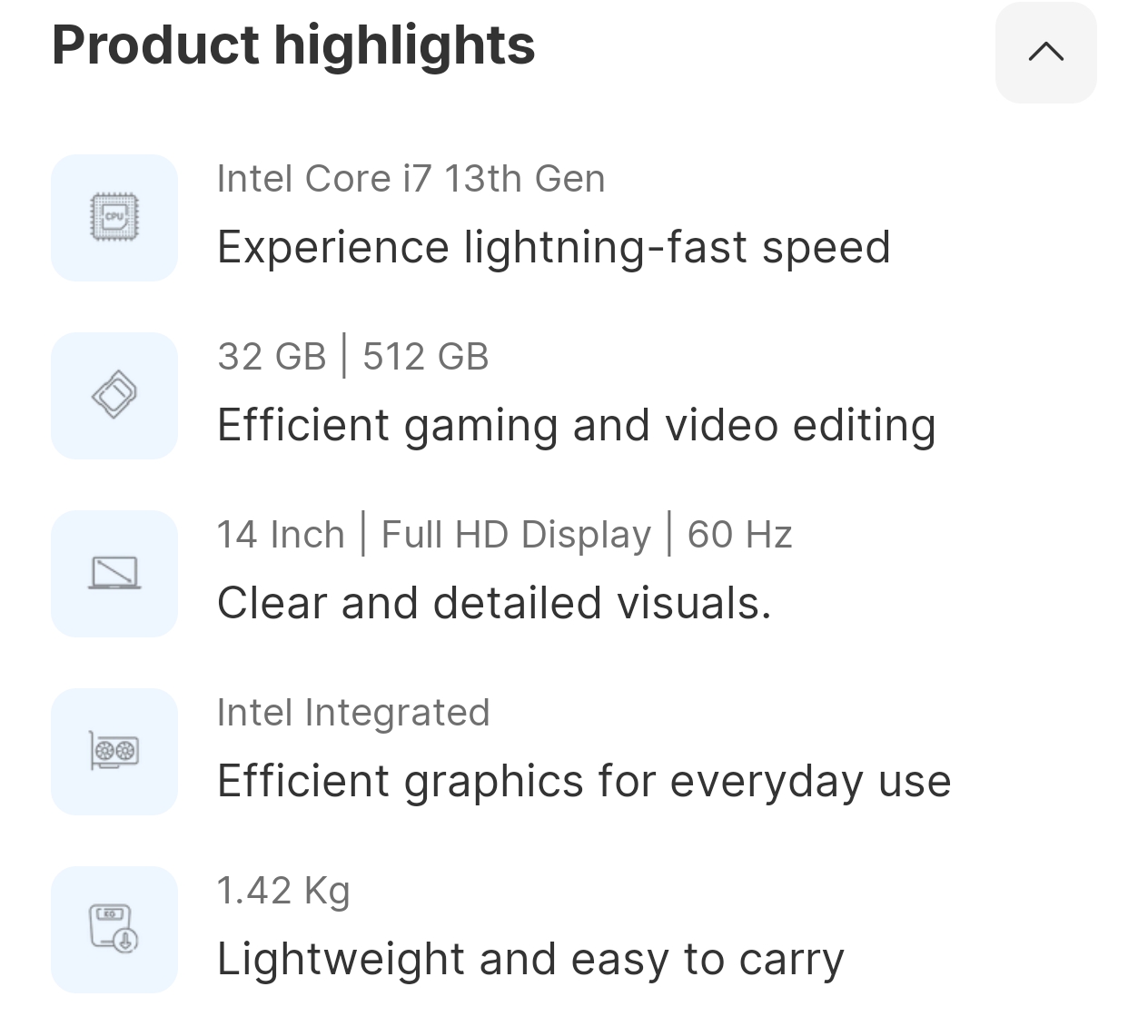
Task: Select the display icon beside 14 Inch text
Action: click(x=114, y=573)
